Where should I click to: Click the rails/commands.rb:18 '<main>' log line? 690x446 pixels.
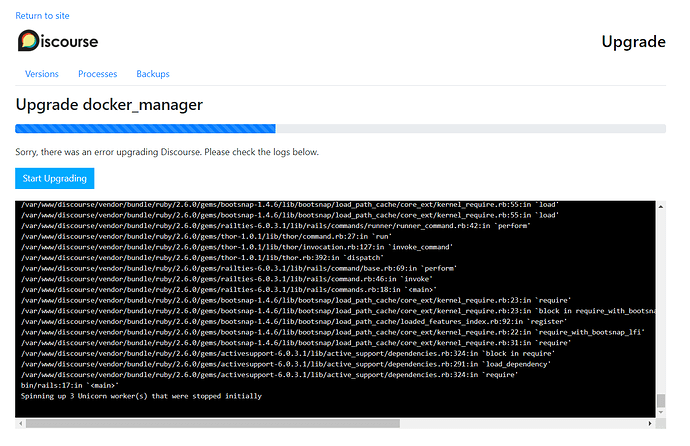(x=229, y=289)
